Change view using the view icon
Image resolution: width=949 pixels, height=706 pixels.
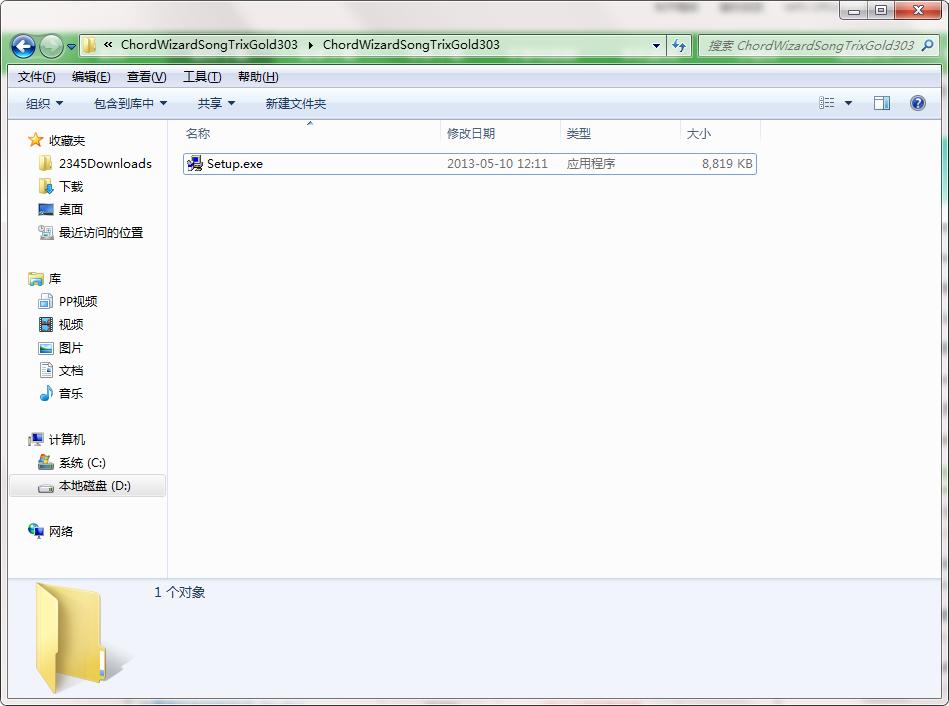pyautogui.click(x=827, y=103)
